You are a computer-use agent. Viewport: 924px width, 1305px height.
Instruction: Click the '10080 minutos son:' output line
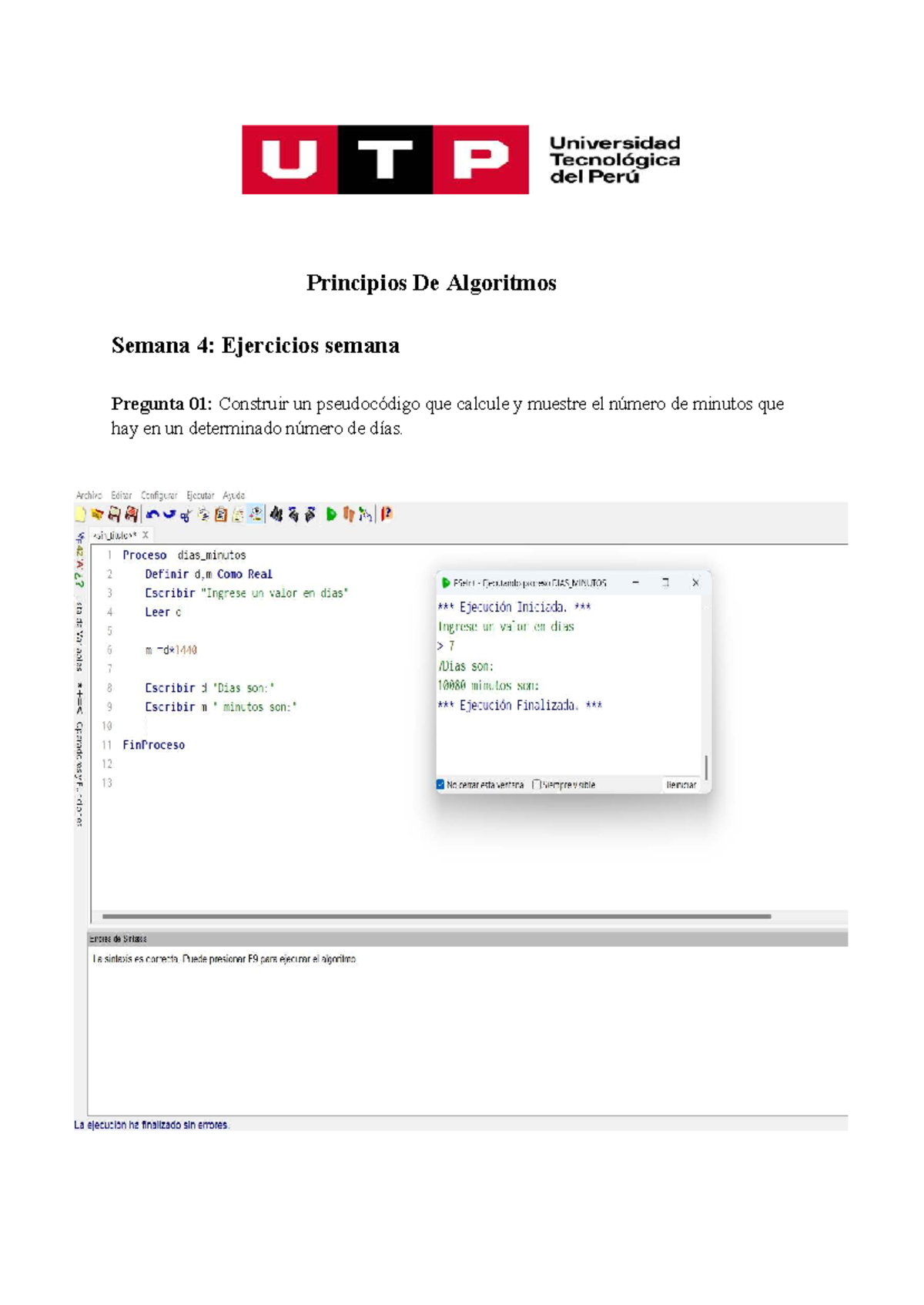(488, 686)
